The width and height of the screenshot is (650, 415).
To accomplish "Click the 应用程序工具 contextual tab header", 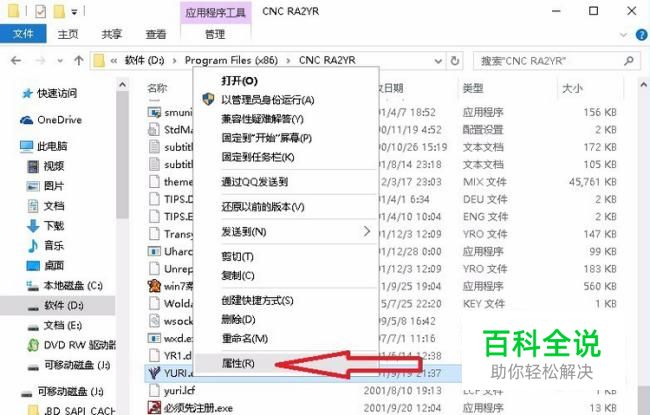I will point(215,12).
